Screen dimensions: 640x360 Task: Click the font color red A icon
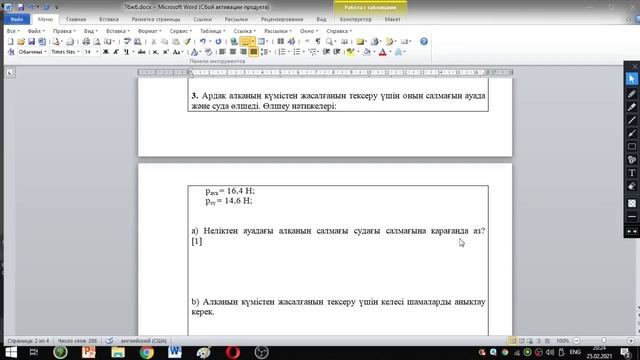pyautogui.click(x=382, y=52)
